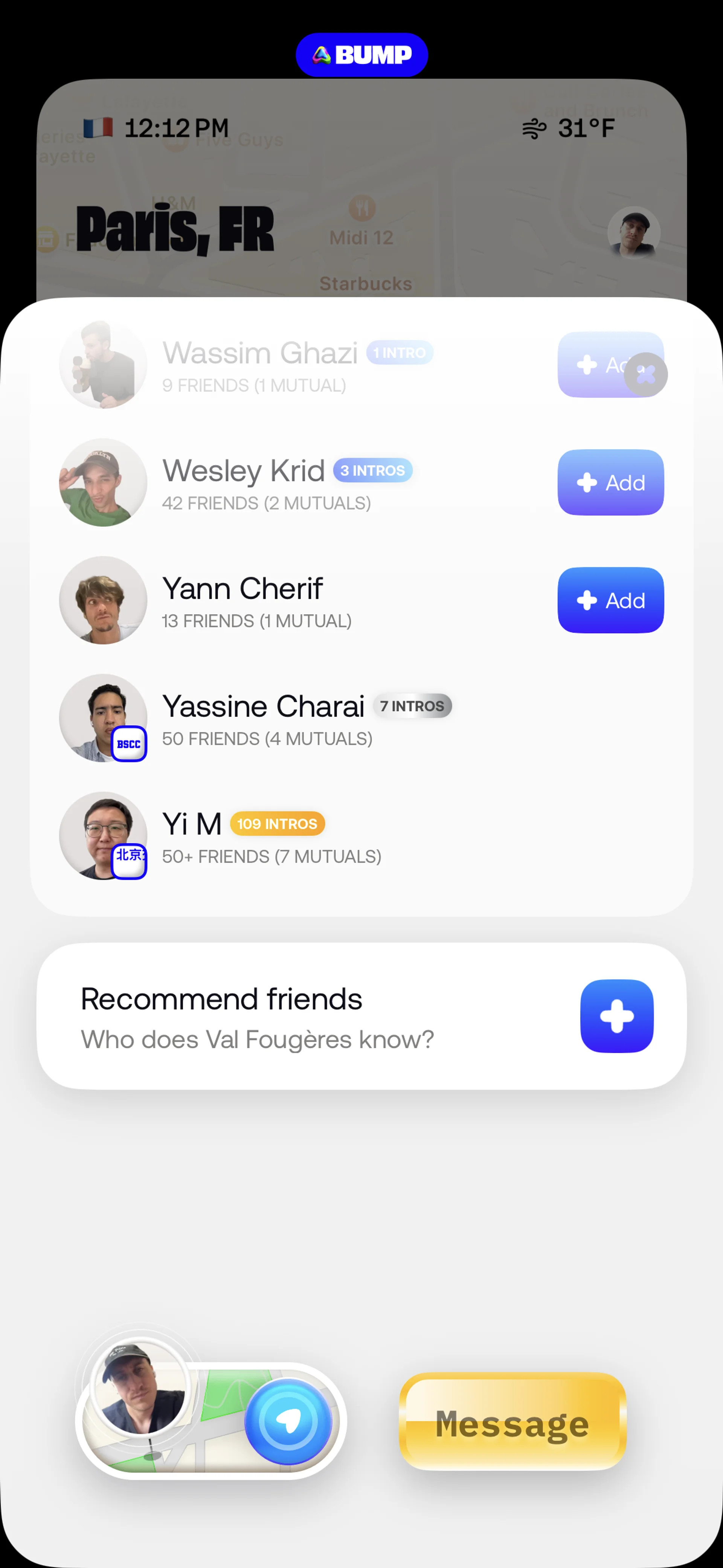Tap the BSCC badge on Yassine's avatar
Screen dimensions: 723x1568
pos(128,743)
